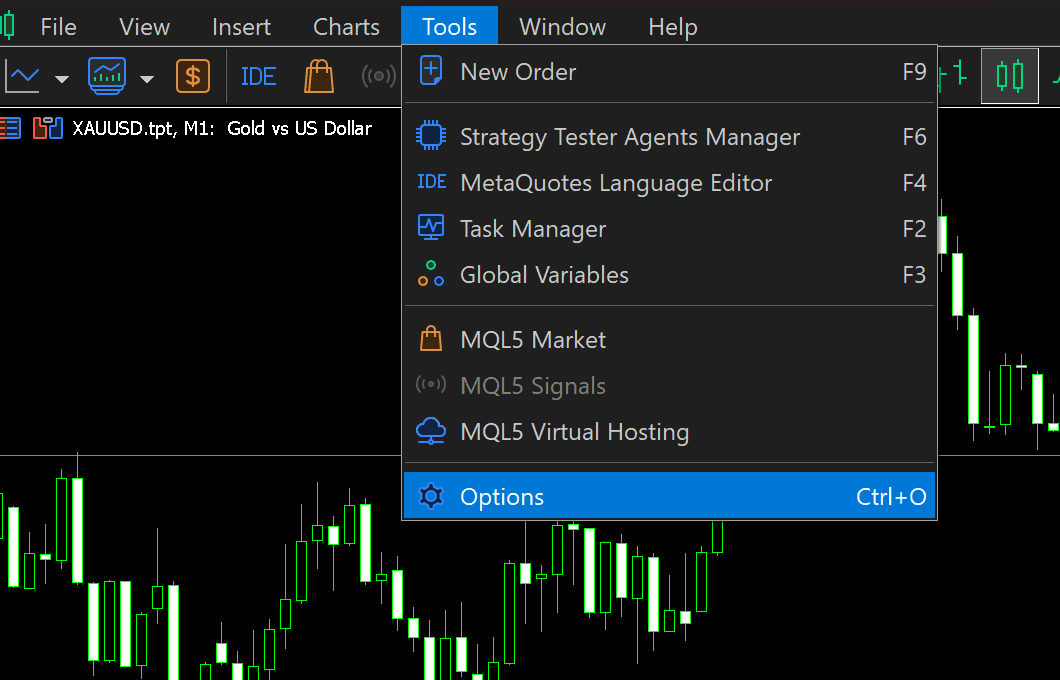1060x680 pixels.
Task: Close the open Tools menu
Action: (450, 26)
